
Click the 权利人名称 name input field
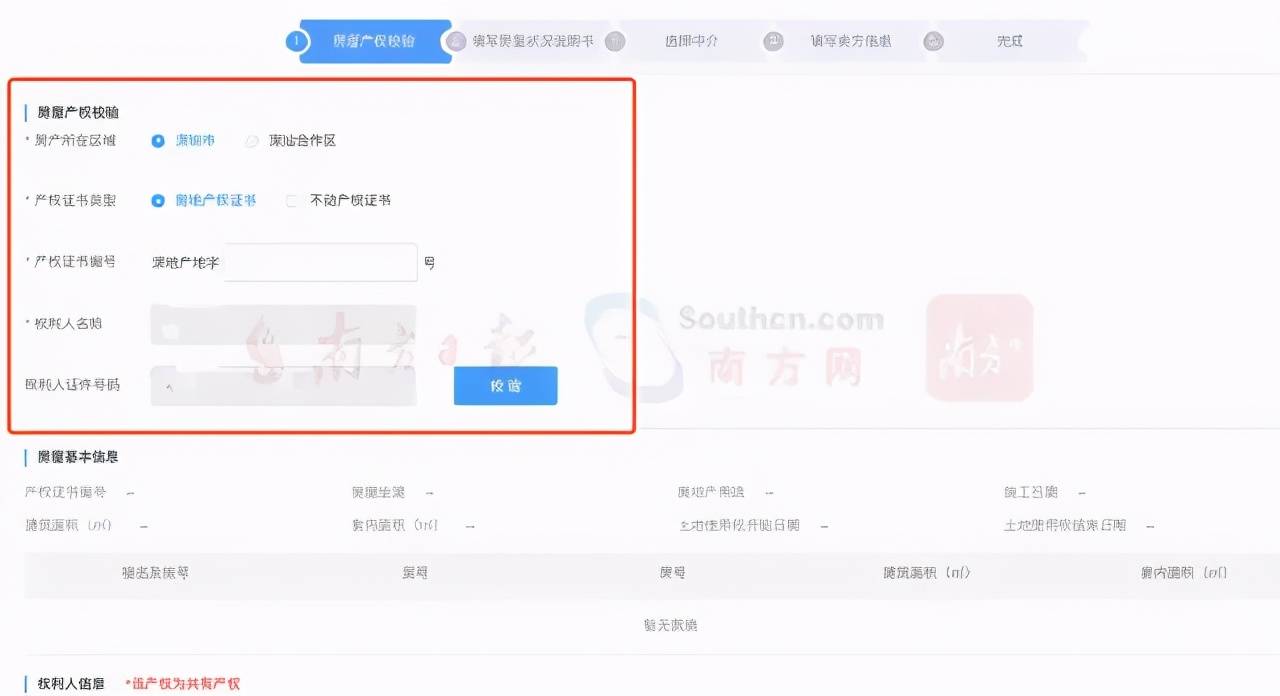point(283,324)
